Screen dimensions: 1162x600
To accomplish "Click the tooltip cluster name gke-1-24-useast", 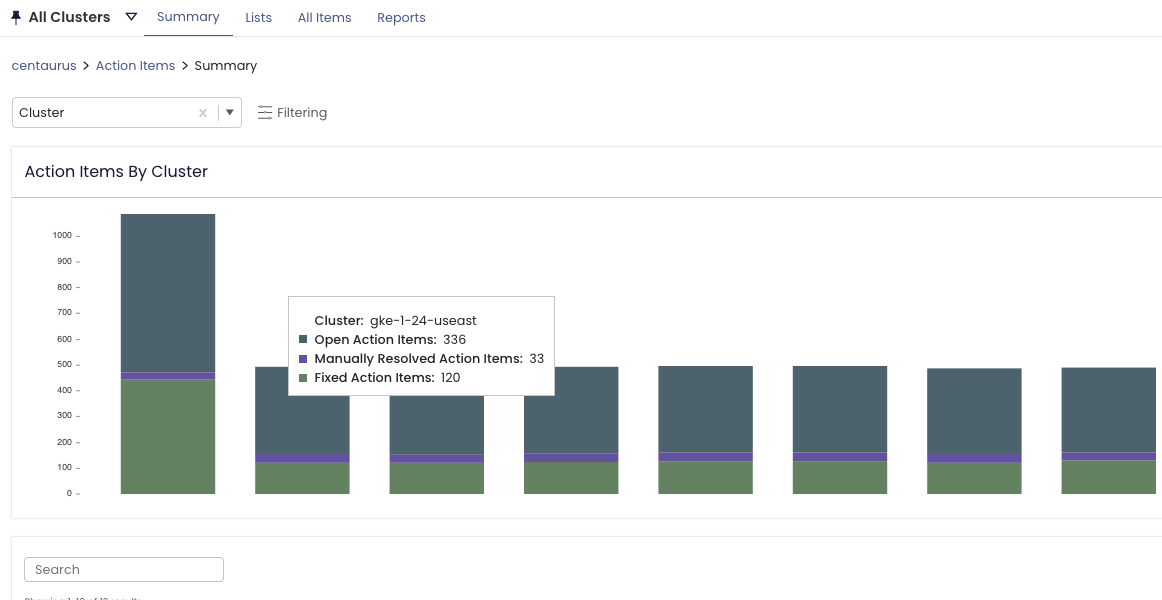I will click(423, 321).
